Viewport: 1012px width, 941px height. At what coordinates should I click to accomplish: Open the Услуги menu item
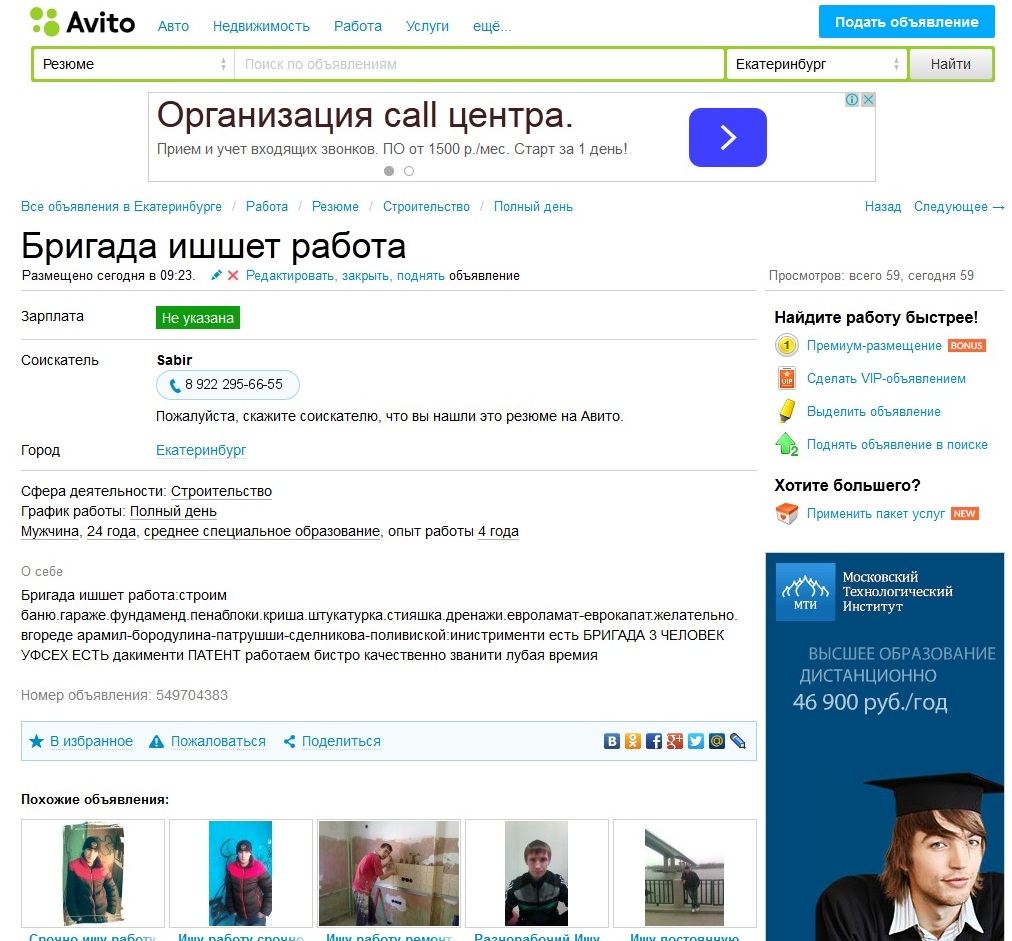click(427, 26)
